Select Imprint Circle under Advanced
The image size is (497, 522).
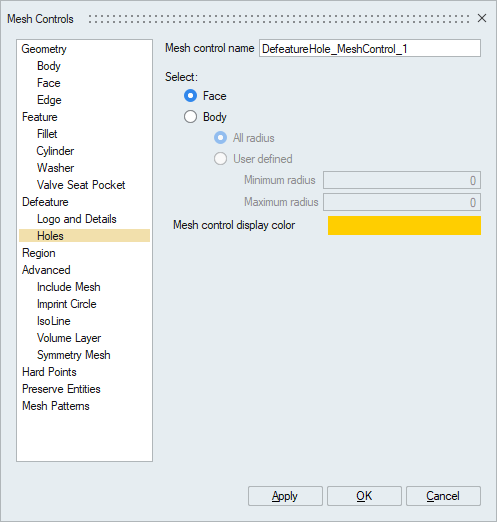click(67, 304)
